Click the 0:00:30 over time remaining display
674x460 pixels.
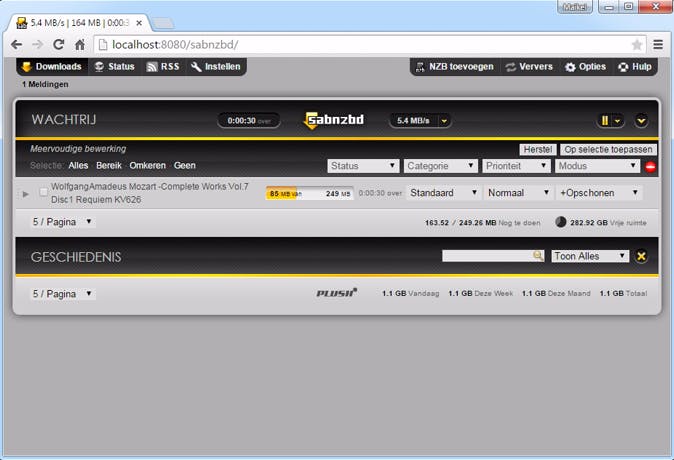249,121
